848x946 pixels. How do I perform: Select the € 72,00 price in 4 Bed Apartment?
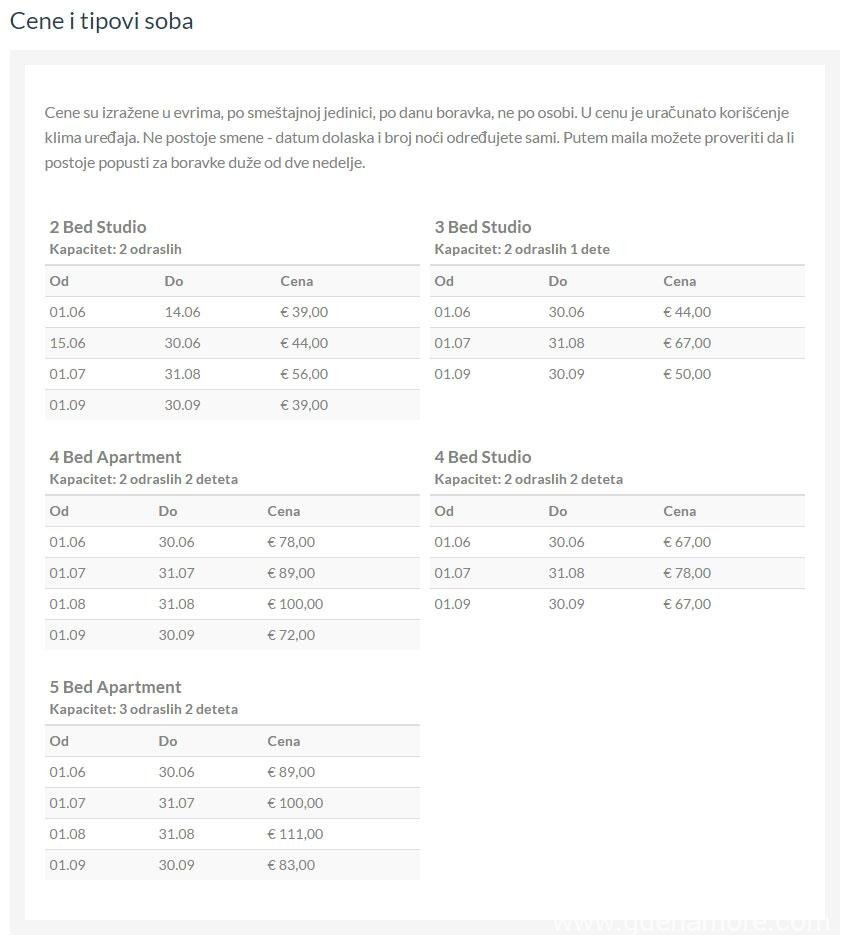[x=291, y=635]
